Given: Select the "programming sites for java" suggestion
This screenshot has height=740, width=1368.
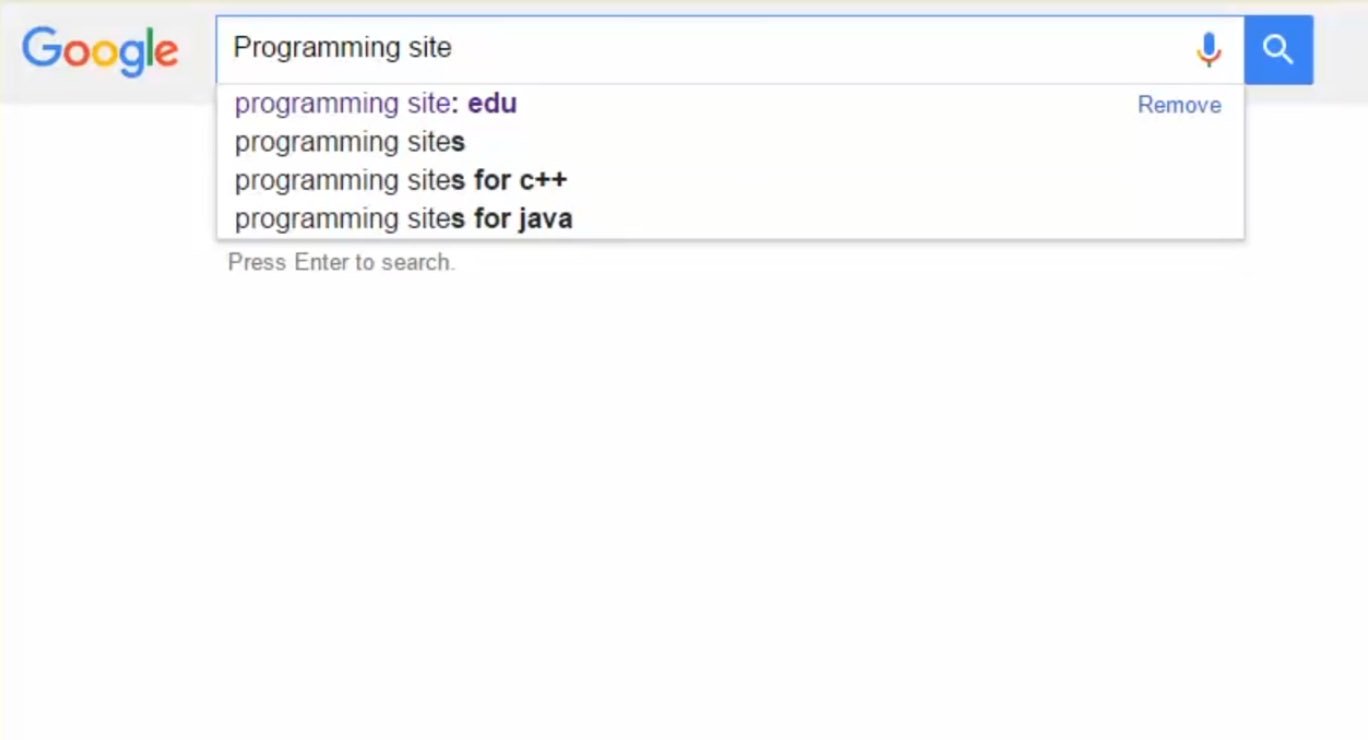Looking at the screenshot, I should pyautogui.click(x=403, y=218).
